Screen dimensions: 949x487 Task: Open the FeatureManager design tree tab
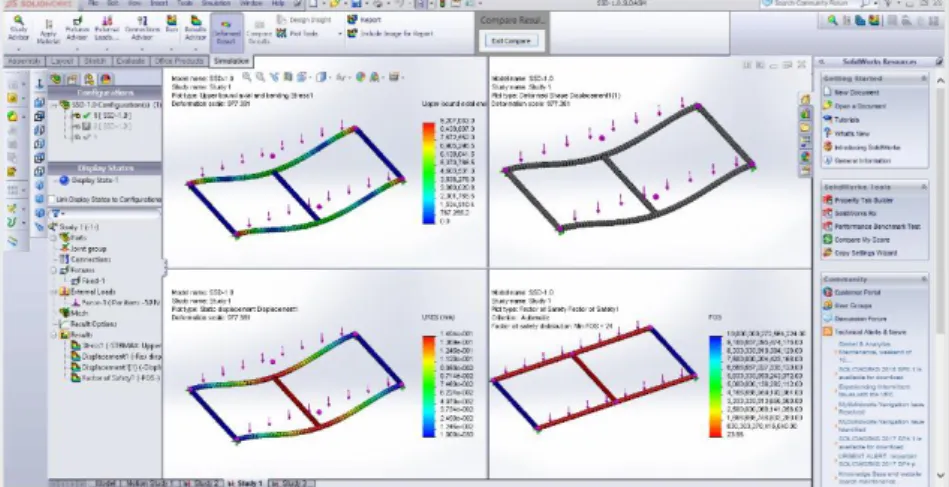click(56, 79)
